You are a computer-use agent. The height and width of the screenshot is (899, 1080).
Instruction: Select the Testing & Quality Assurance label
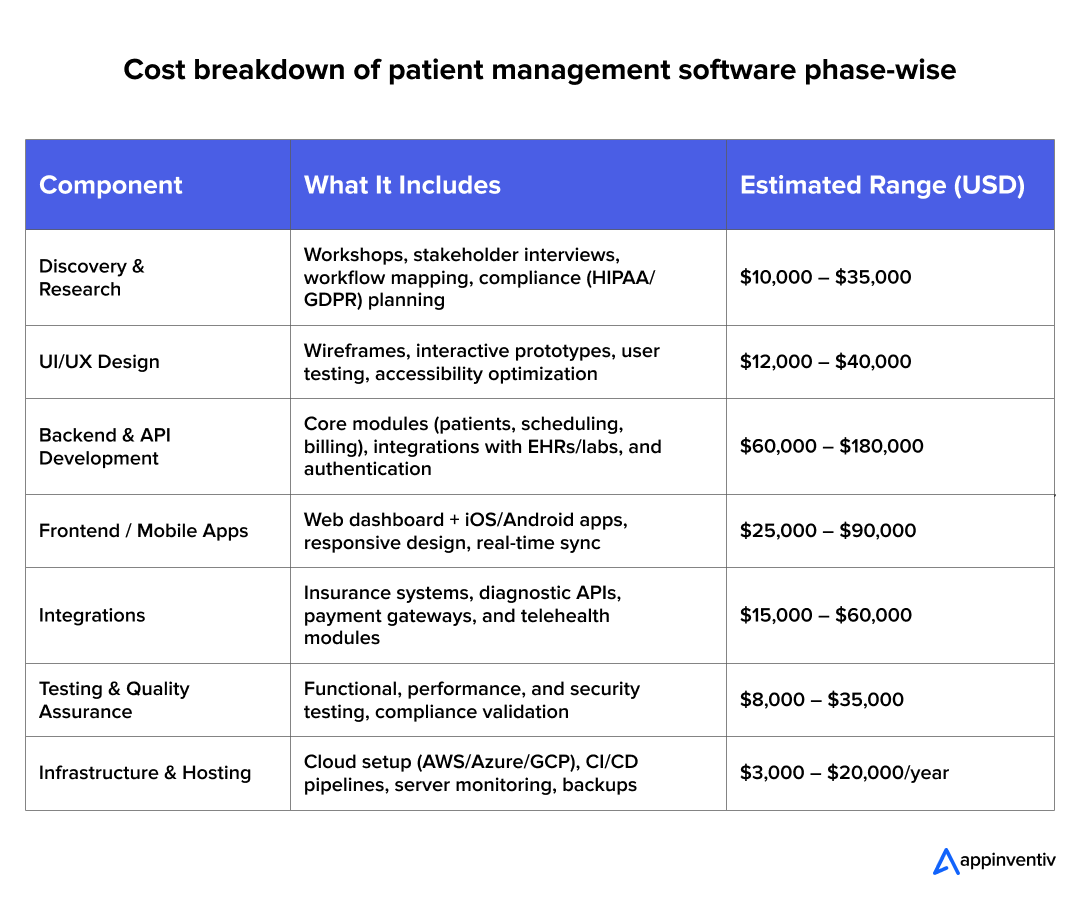click(114, 700)
